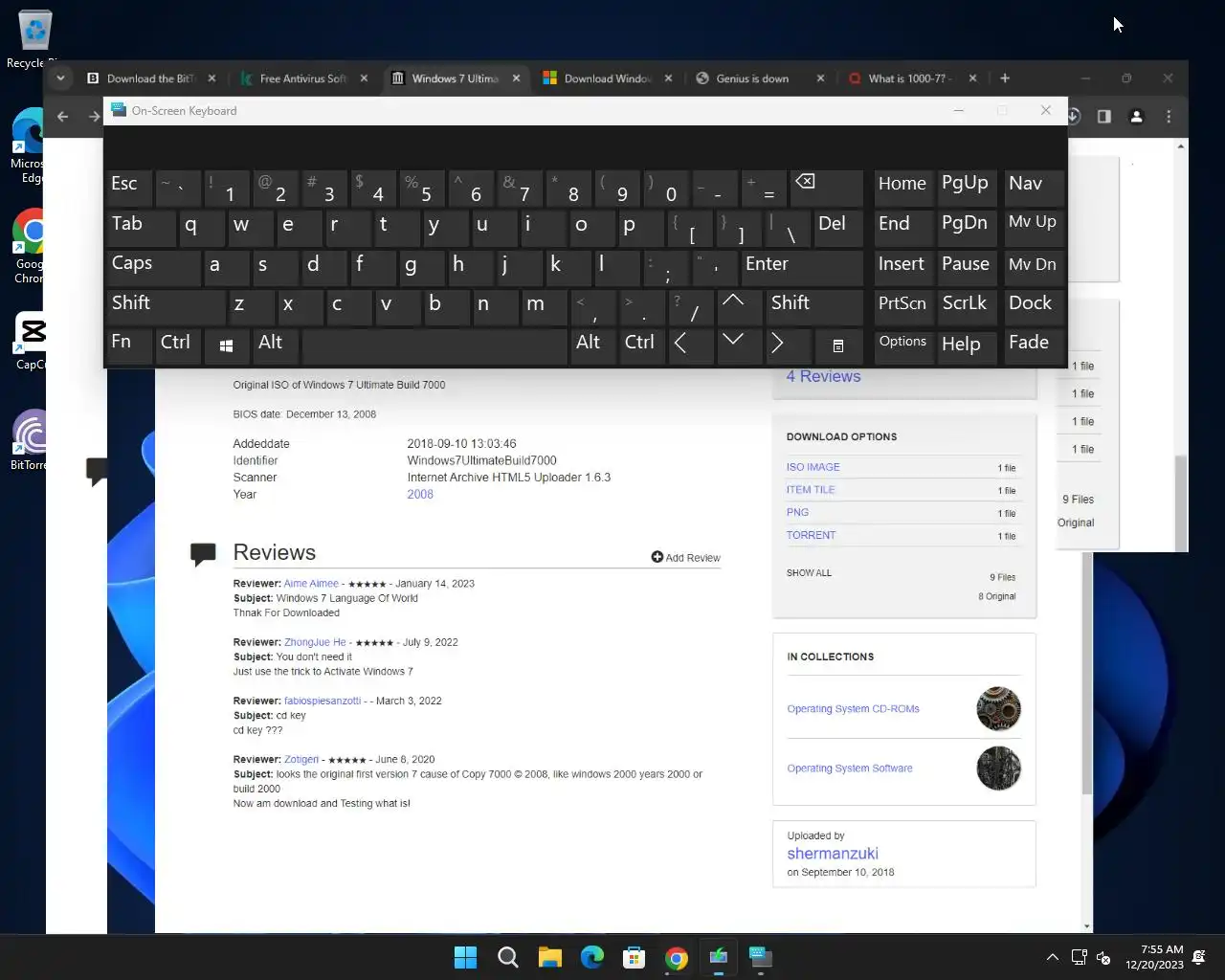Click the Help key on keyboard
The width and height of the screenshot is (1225, 980).
pyautogui.click(x=969, y=345)
